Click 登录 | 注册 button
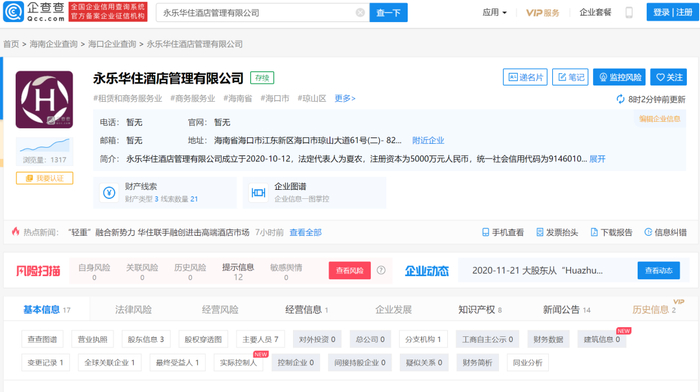 672,13
